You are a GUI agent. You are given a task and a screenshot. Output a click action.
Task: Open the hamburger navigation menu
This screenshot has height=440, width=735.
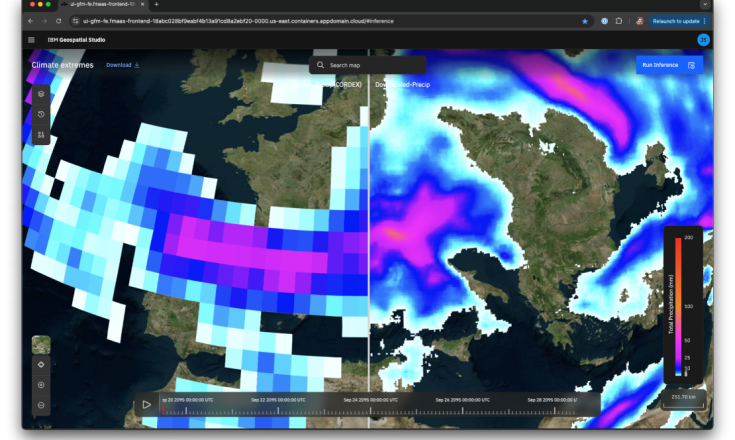[31, 40]
